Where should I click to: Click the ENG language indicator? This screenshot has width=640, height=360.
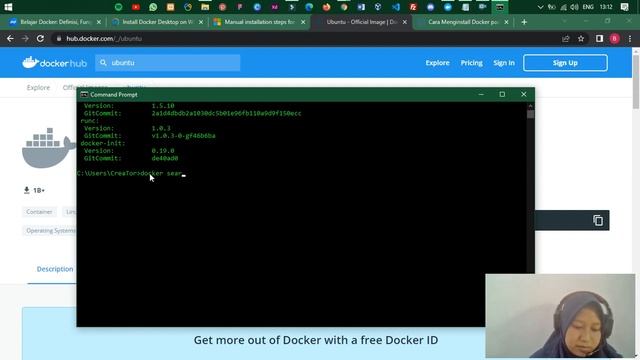pyautogui.click(x=588, y=7)
